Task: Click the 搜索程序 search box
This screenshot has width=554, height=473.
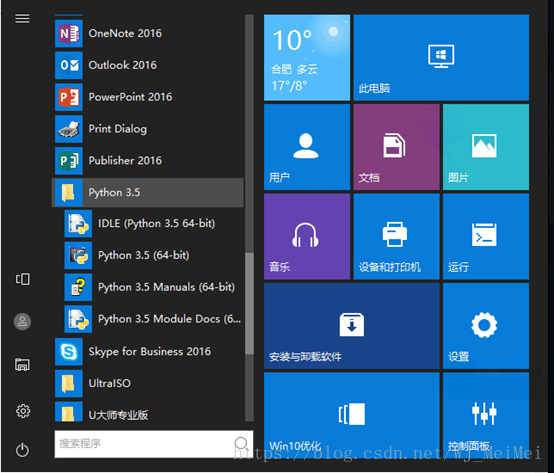Action: [154, 444]
